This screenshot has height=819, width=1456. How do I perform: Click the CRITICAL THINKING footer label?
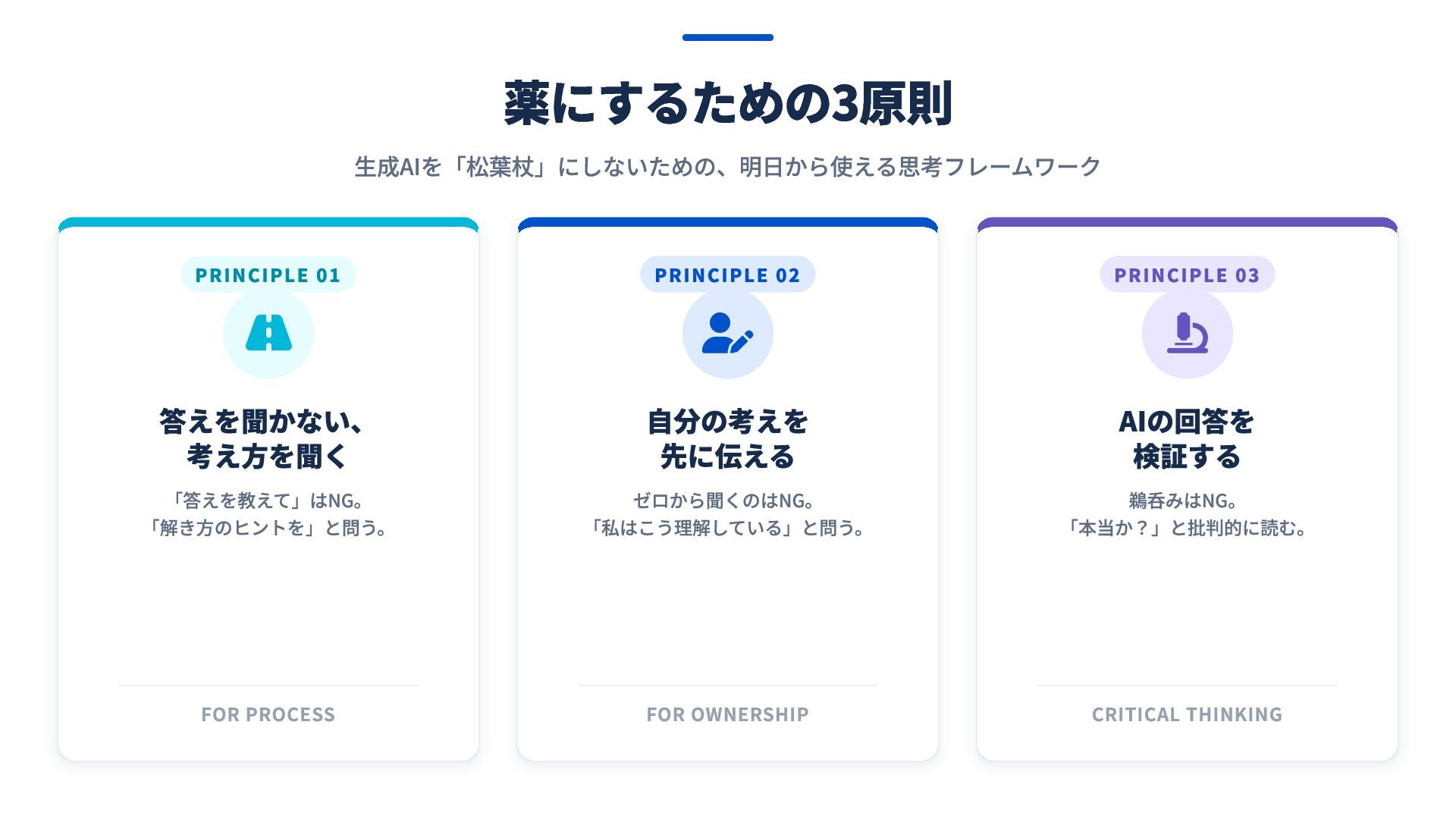pos(1187,714)
